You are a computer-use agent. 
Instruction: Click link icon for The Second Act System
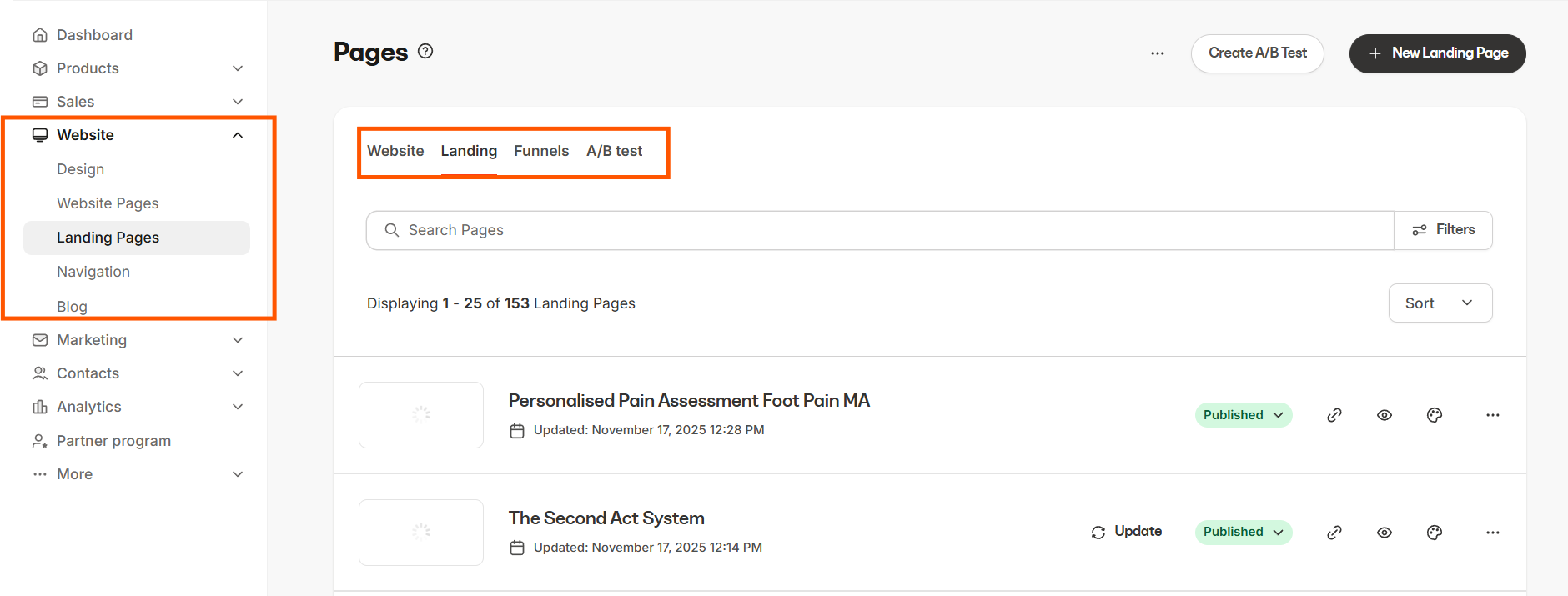1334,533
